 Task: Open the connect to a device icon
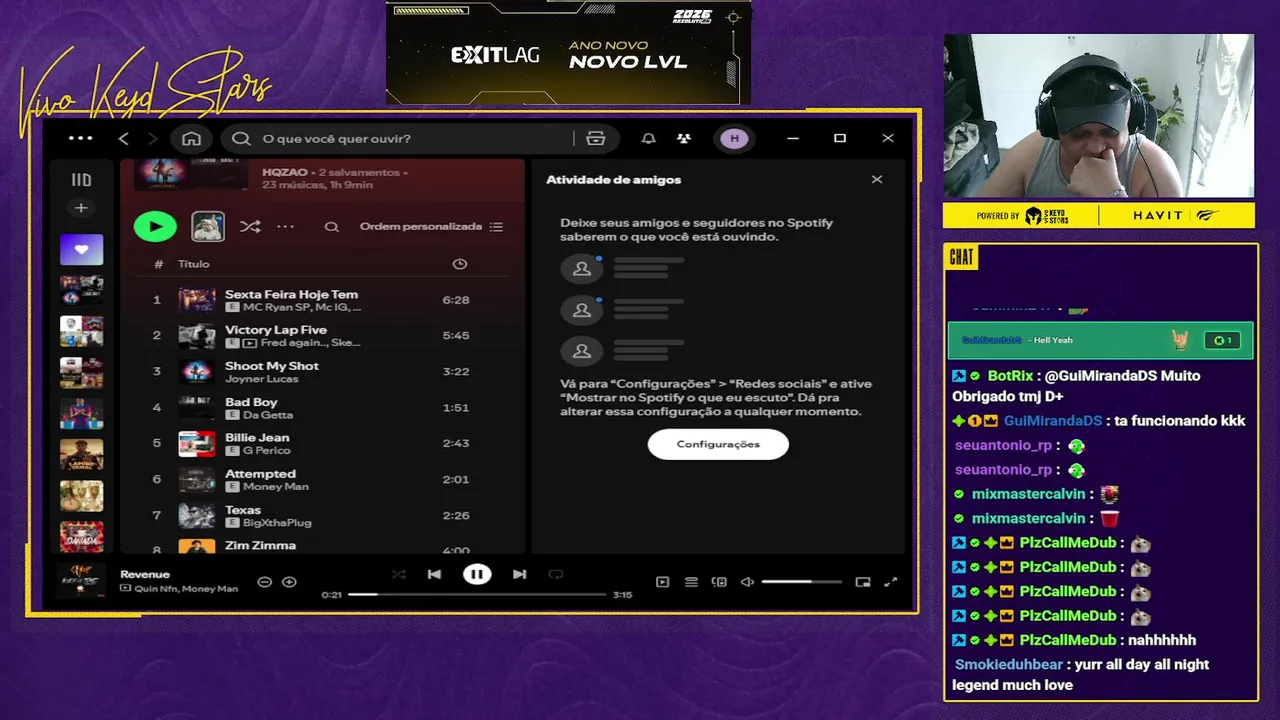[719, 582]
